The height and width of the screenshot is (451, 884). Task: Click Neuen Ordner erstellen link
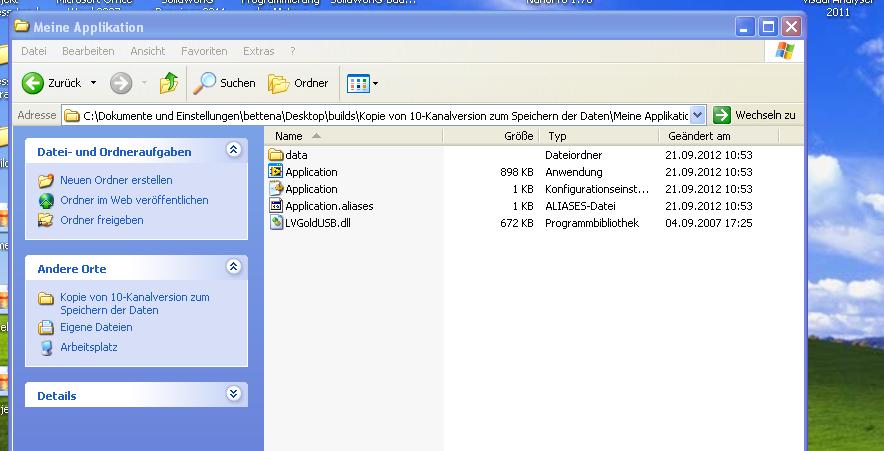tap(116, 180)
